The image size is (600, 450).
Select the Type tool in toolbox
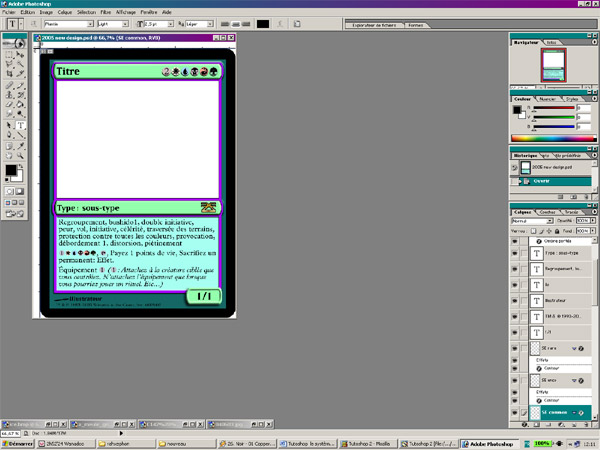(20, 126)
